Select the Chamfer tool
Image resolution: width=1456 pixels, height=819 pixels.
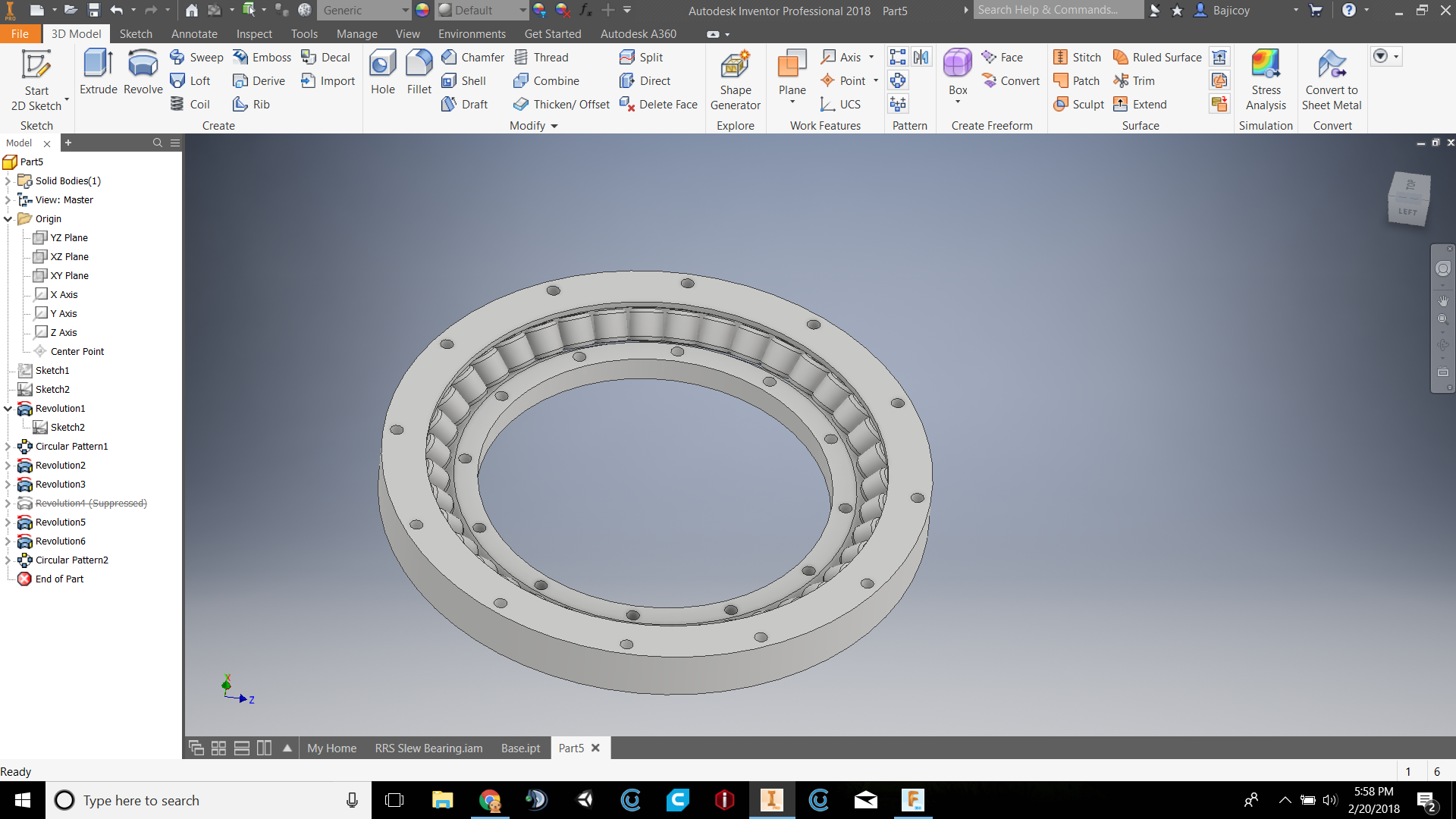point(472,57)
